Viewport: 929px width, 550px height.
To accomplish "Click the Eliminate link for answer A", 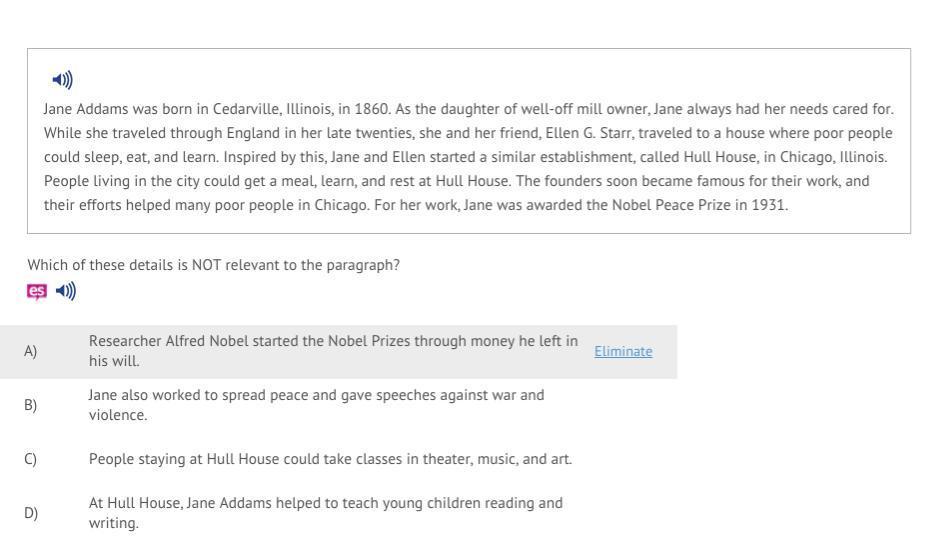I will click(x=623, y=351).
